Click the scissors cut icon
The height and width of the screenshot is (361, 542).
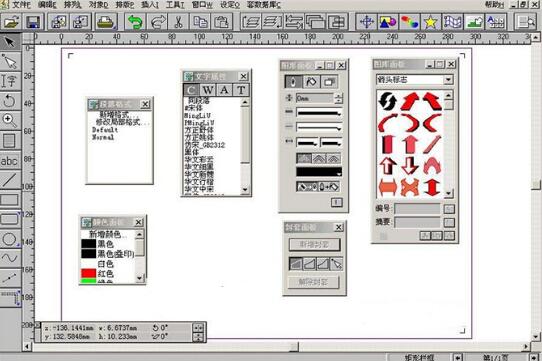click(178, 22)
